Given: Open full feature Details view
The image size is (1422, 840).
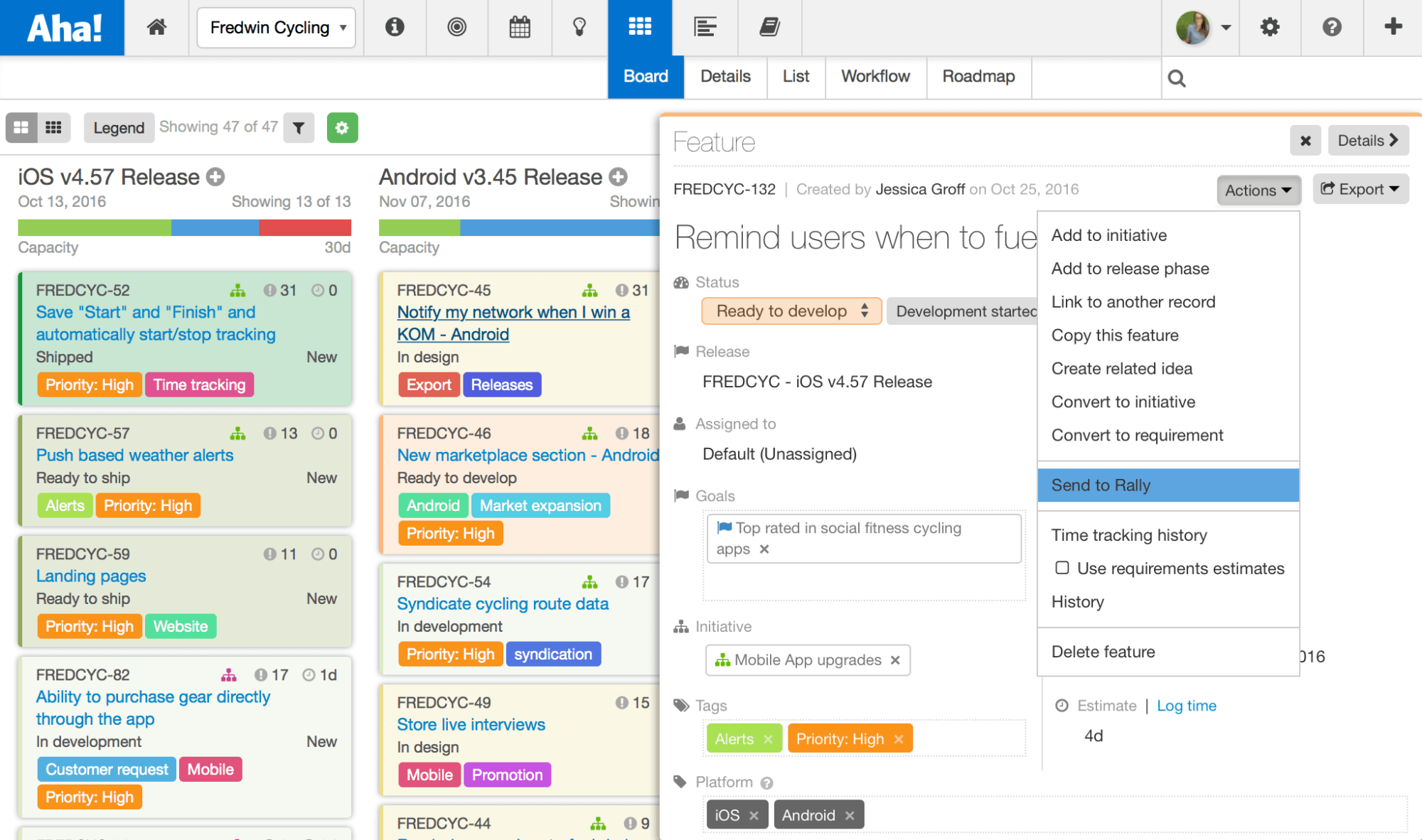Looking at the screenshot, I should click(1367, 140).
